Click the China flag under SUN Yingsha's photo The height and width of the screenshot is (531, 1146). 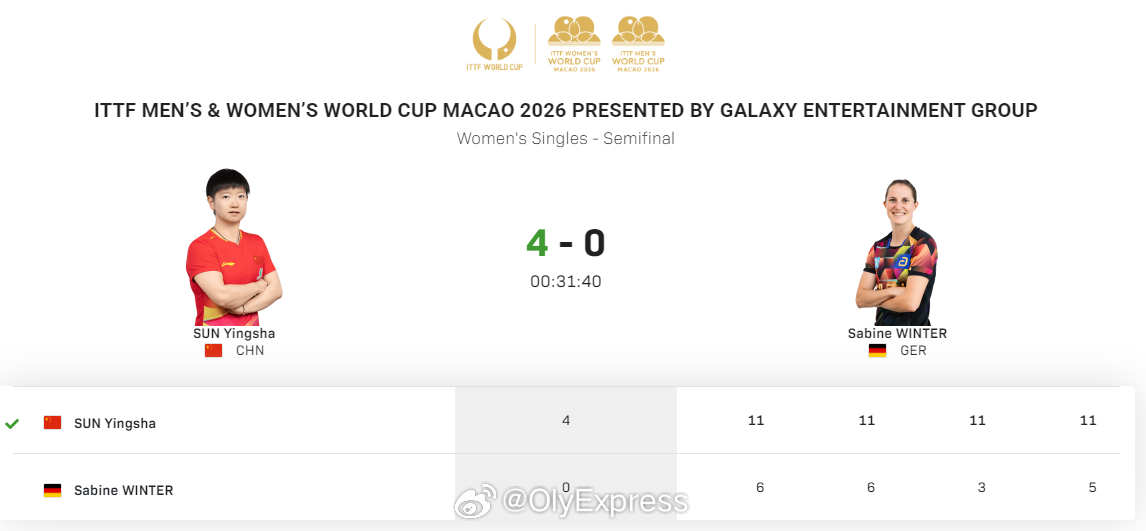(x=213, y=351)
